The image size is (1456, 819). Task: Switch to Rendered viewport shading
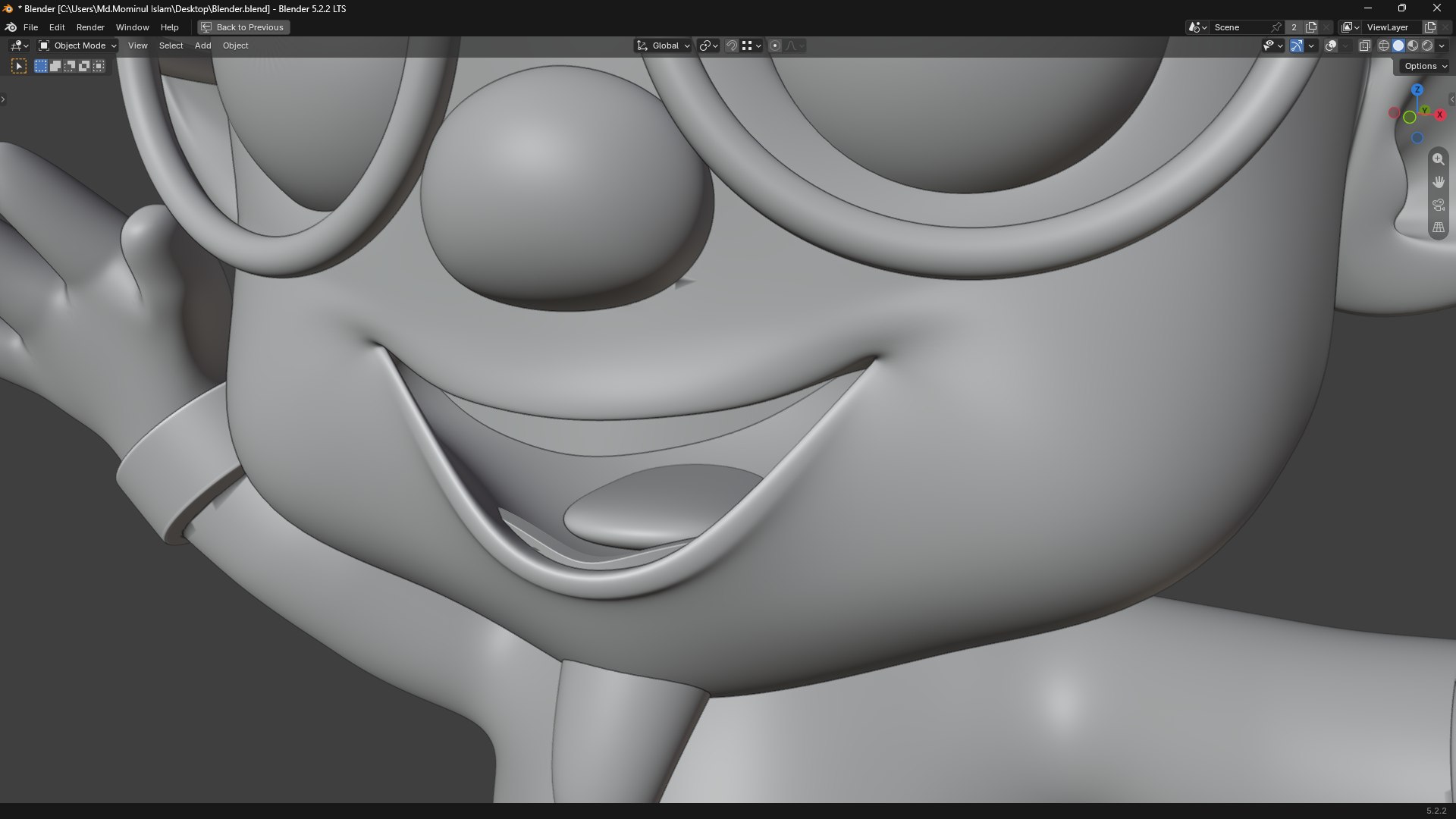1427,45
